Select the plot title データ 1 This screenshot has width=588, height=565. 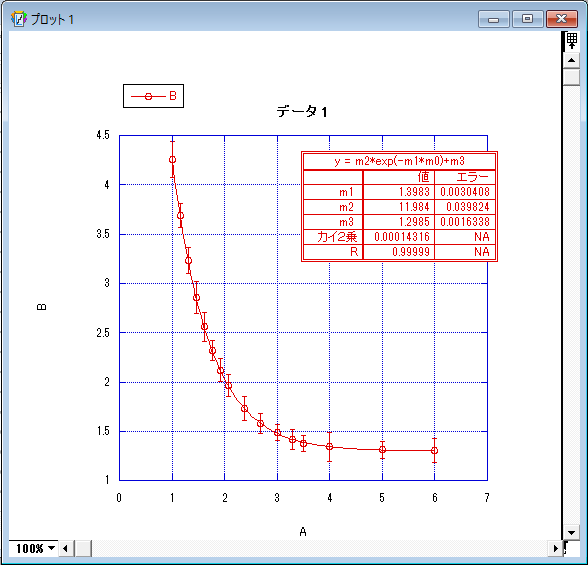302,111
